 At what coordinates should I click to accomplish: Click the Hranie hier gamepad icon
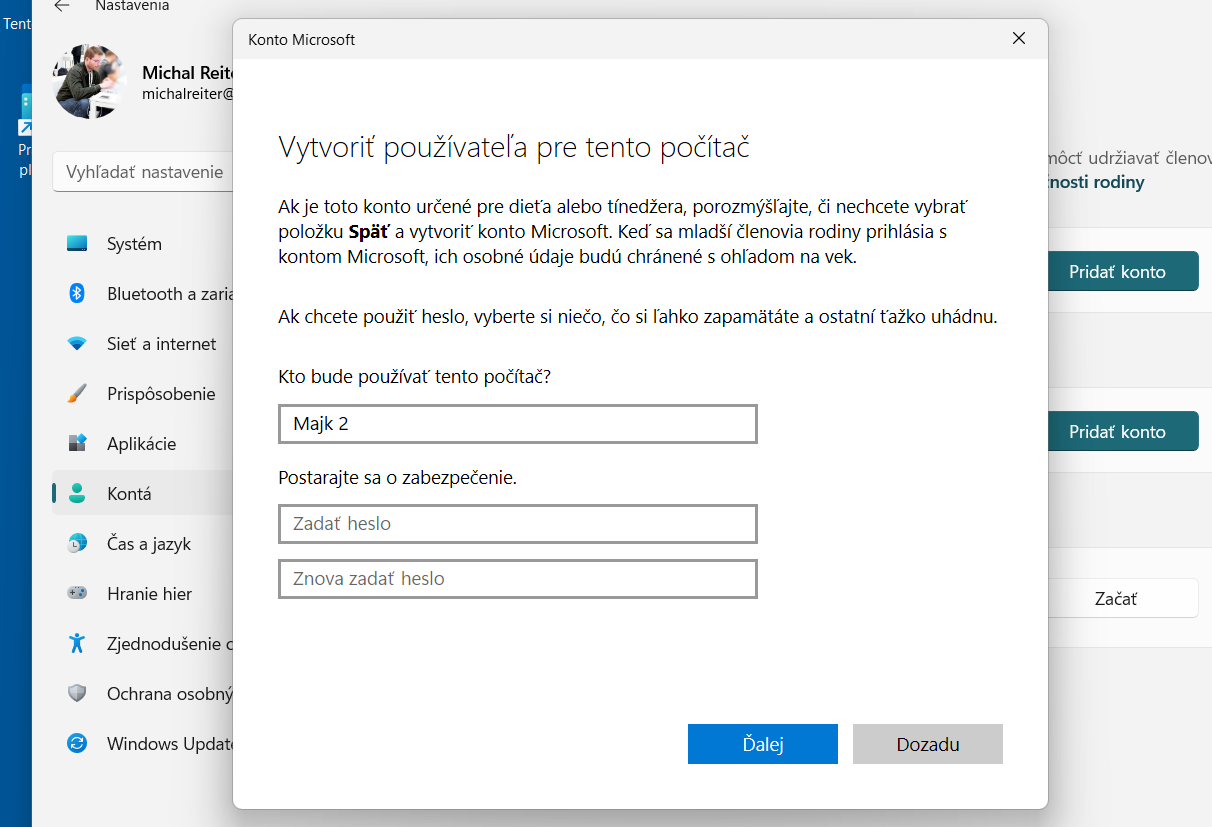point(77,594)
